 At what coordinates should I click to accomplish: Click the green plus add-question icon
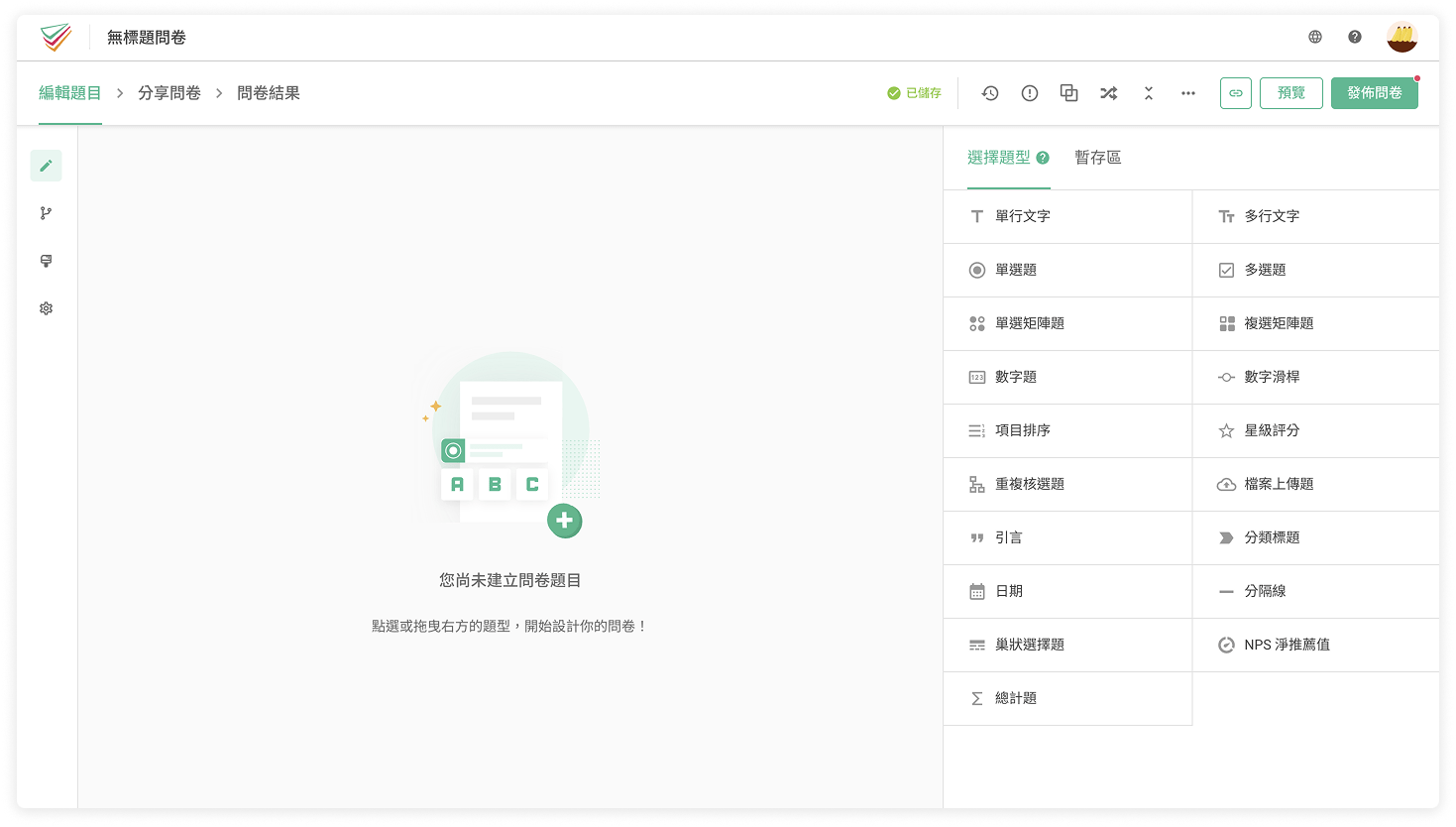pyautogui.click(x=565, y=521)
